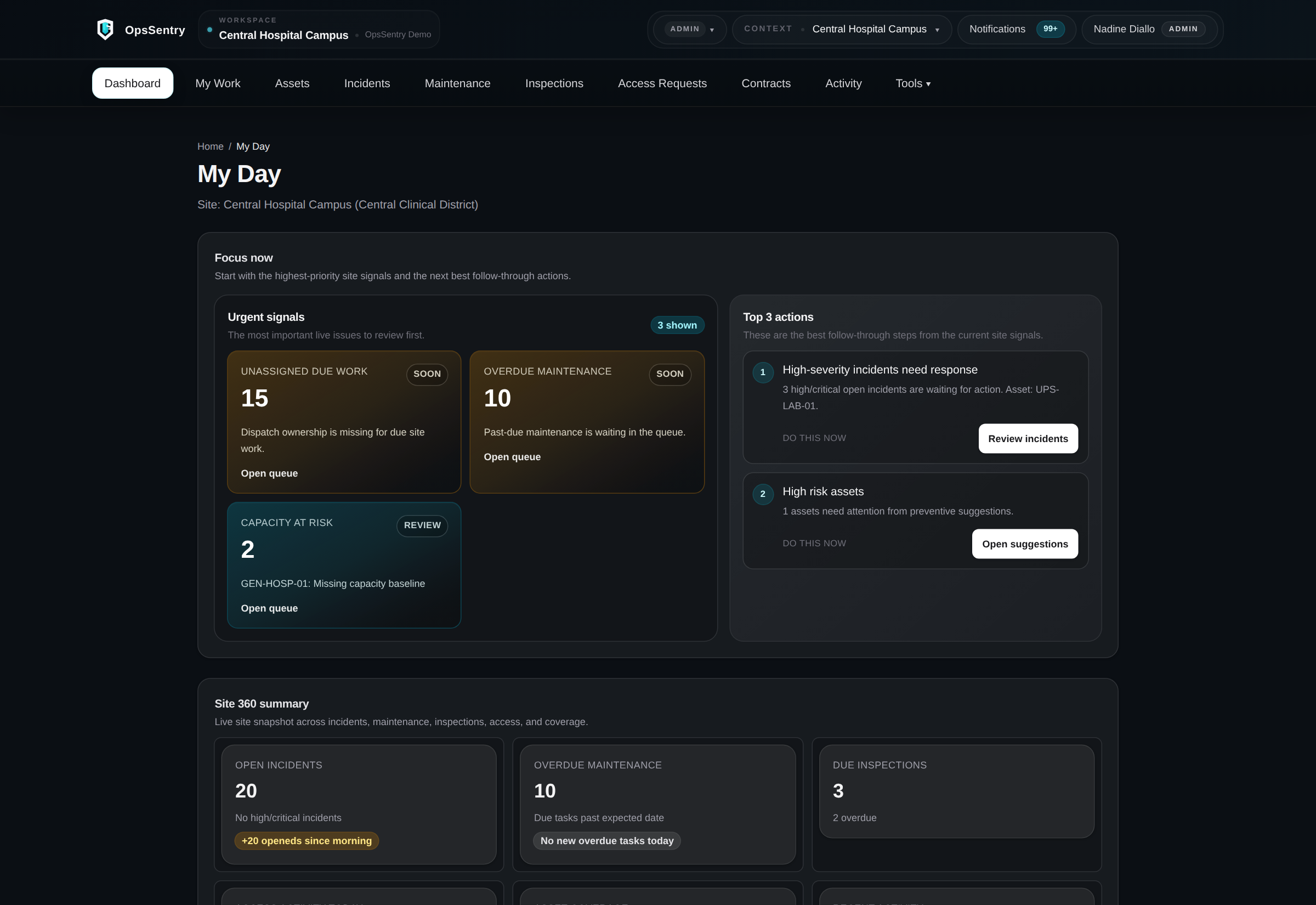Click the SOON badge on Unassigned Due Work
The image size is (1316, 905).
[x=427, y=374]
